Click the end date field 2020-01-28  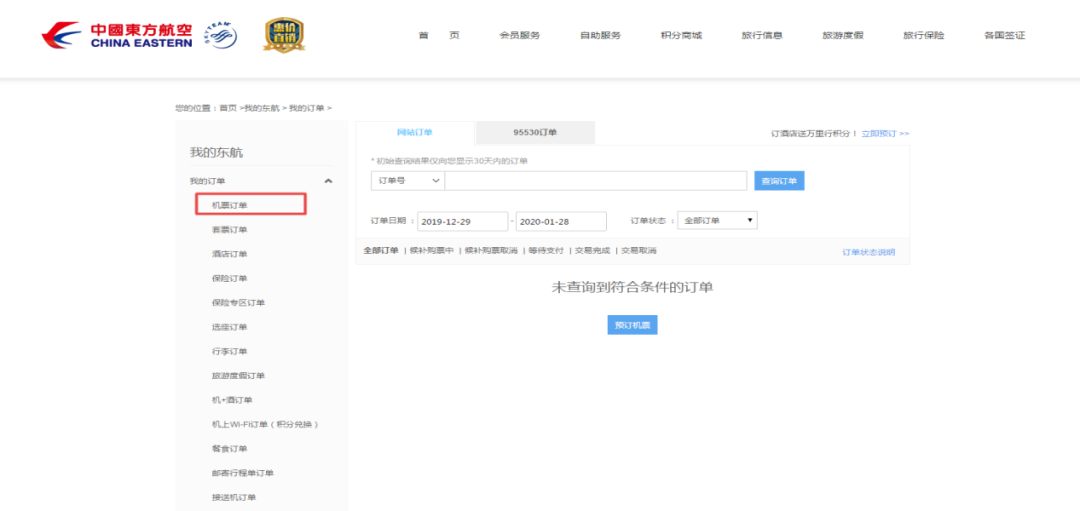[x=561, y=222]
